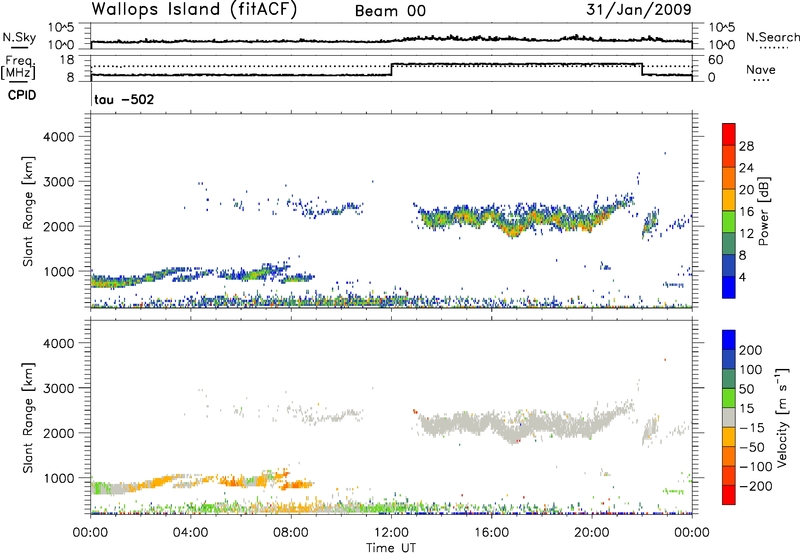Click the "-200" tick label on the Velocity colorbar
Screen dimensions: 800x554
(x=756, y=486)
